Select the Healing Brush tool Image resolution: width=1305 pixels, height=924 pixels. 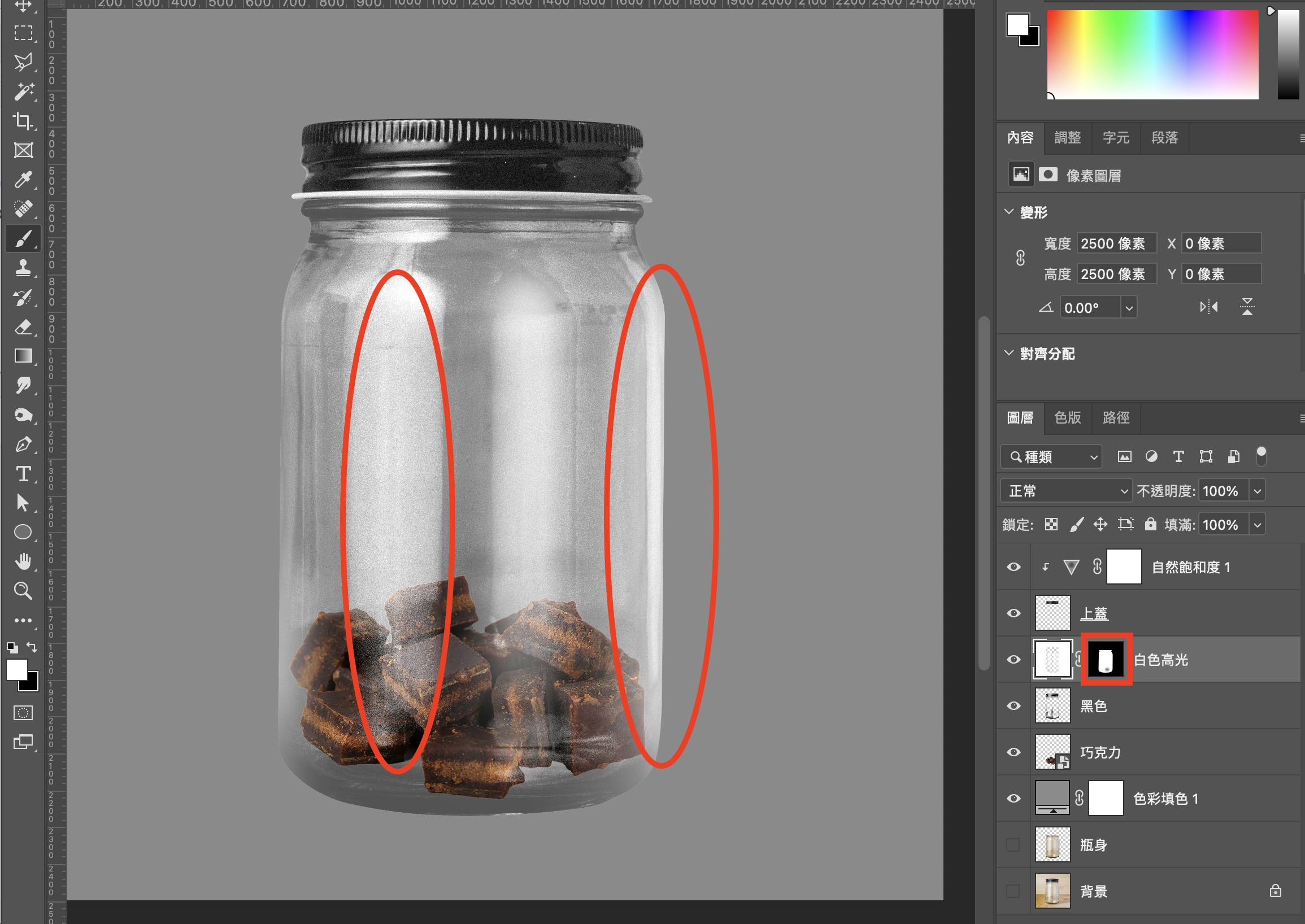(x=23, y=209)
